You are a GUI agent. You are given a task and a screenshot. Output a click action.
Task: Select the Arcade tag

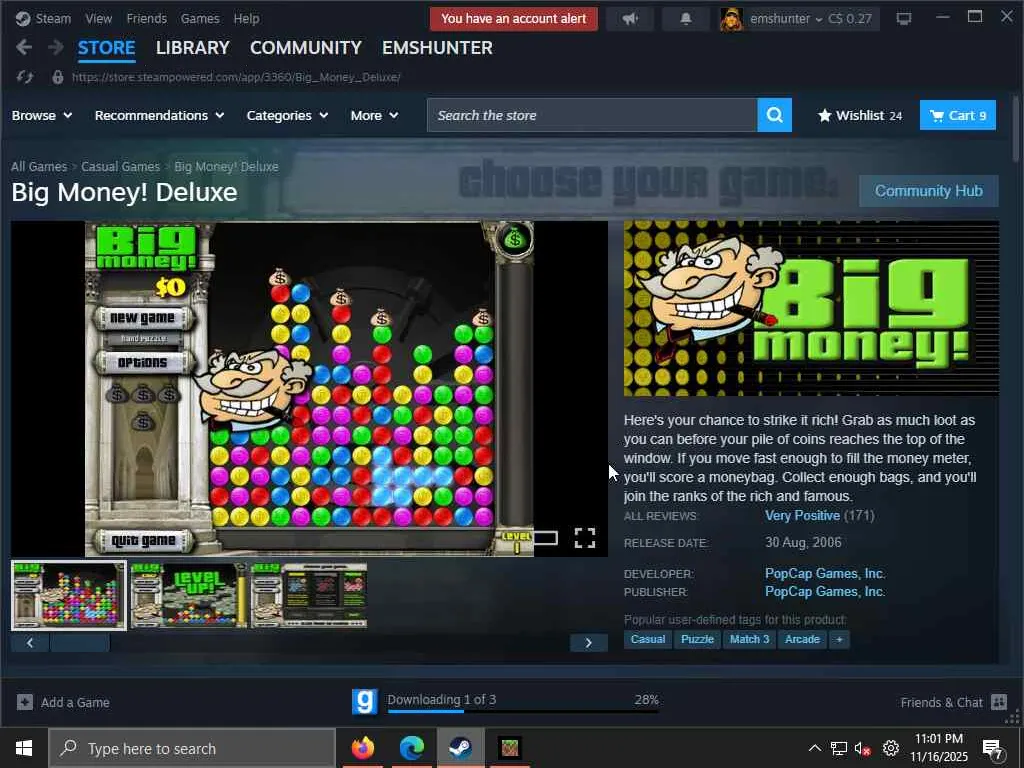(x=802, y=639)
